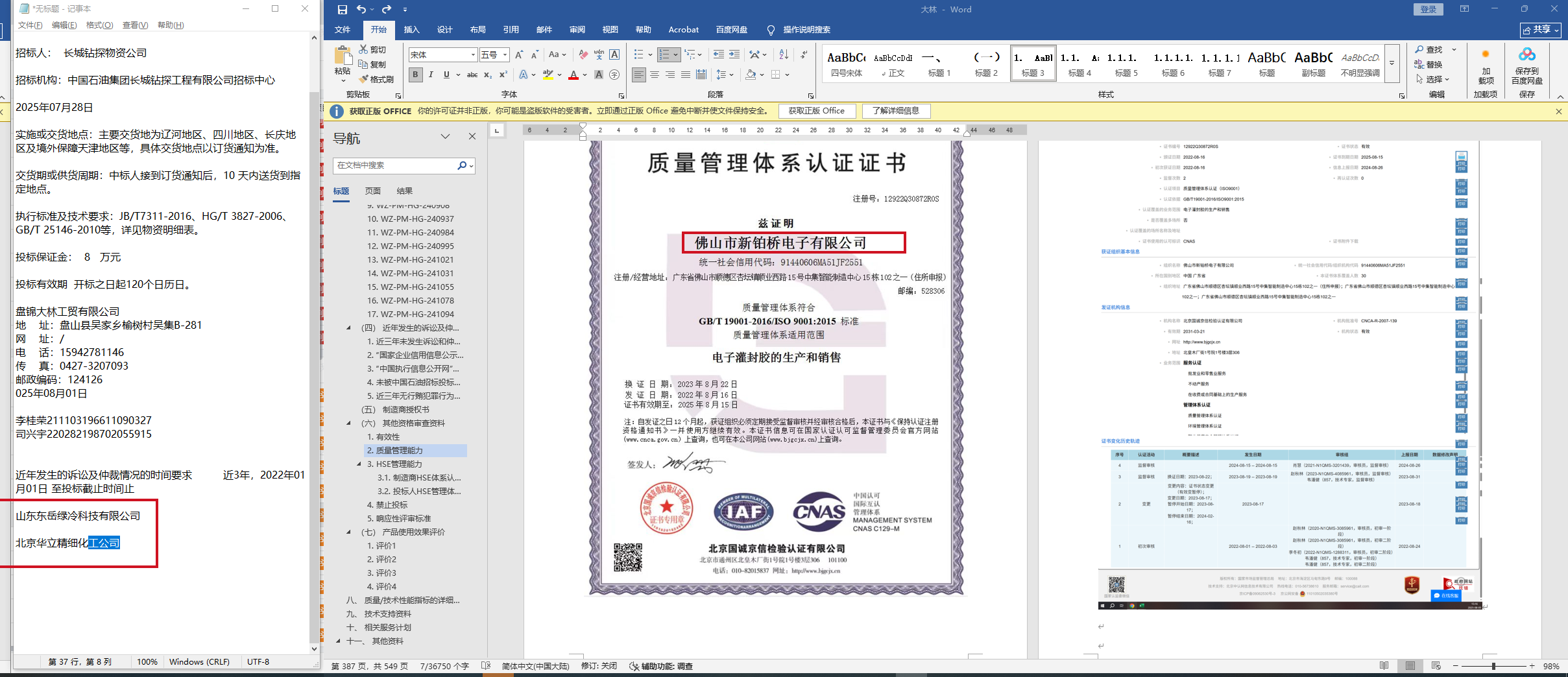Center-align the paragraph
Image resolution: width=1568 pixels, height=677 pixels.
[x=655, y=75]
